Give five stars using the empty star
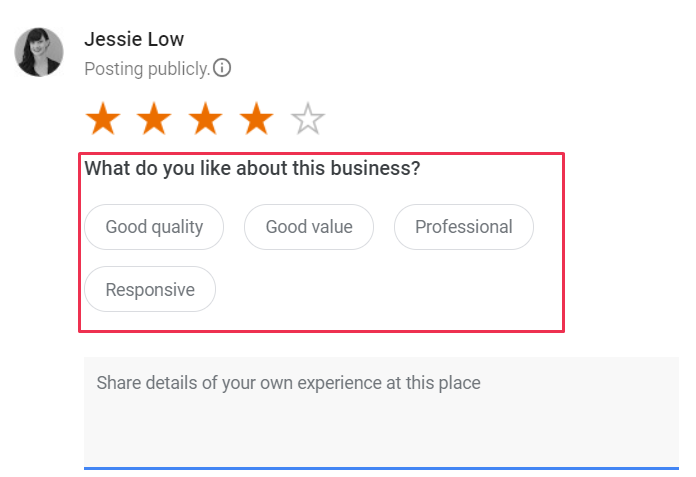Viewport: 696px width, 477px height. point(308,120)
